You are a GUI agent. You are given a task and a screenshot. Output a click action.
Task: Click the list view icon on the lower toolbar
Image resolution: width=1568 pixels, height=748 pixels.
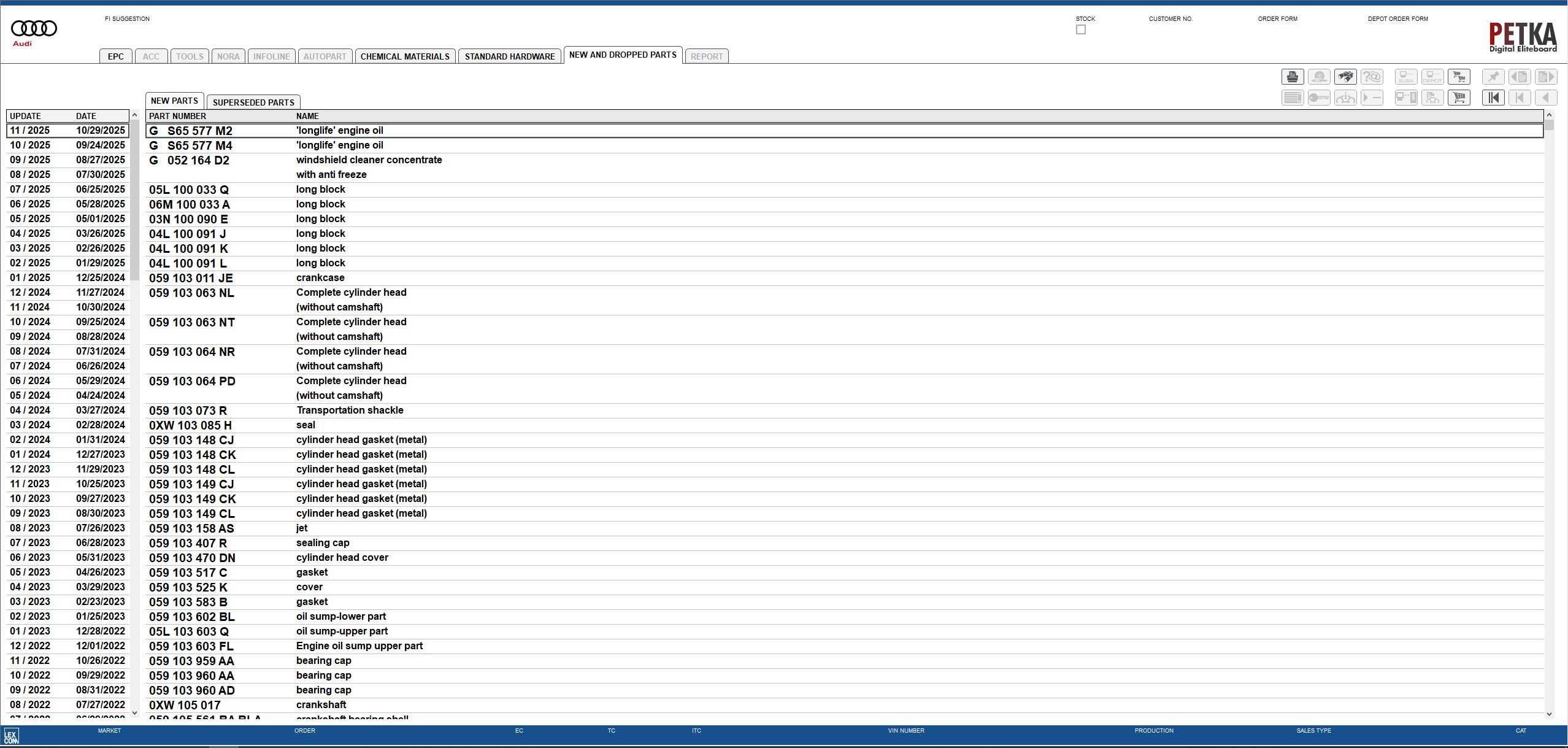click(x=1293, y=98)
